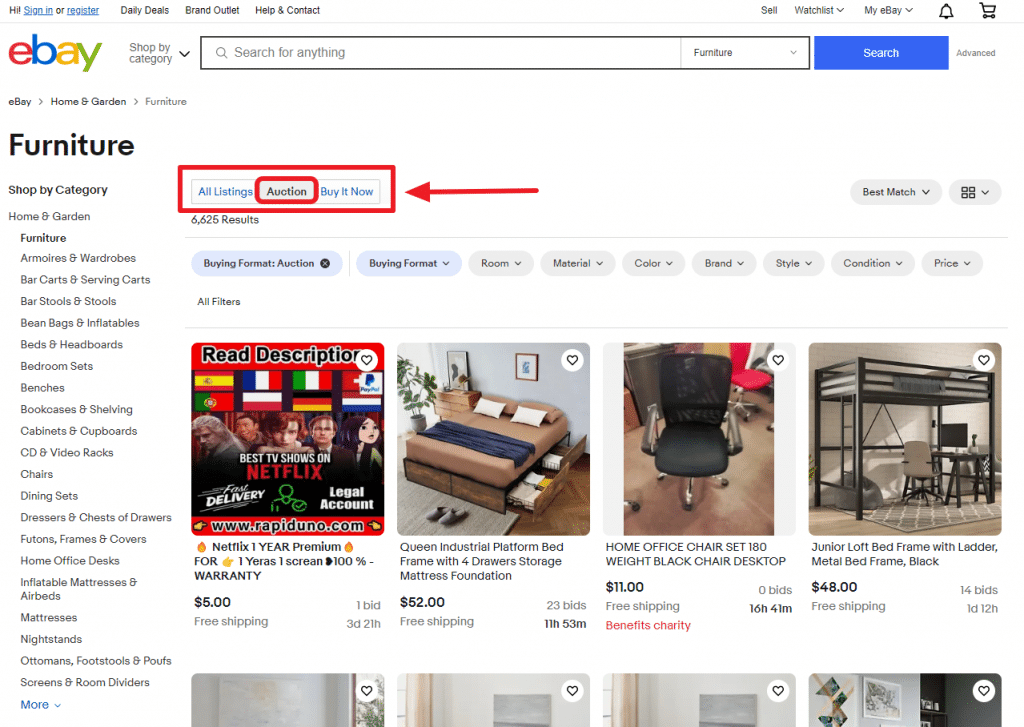Open the Daily Deals link
Screen dimensions: 1024x727
[x=145, y=10]
